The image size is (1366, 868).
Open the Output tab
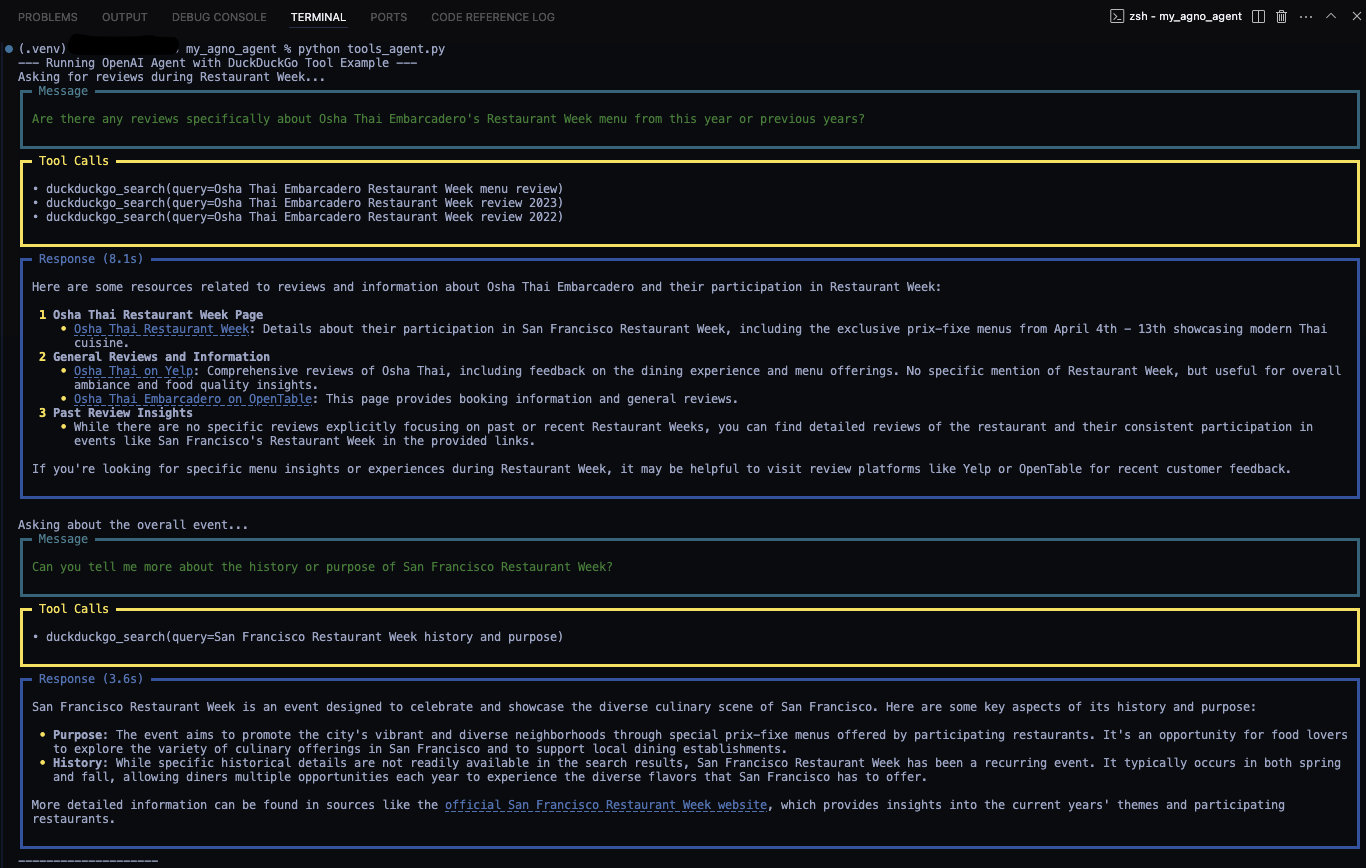[124, 17]
